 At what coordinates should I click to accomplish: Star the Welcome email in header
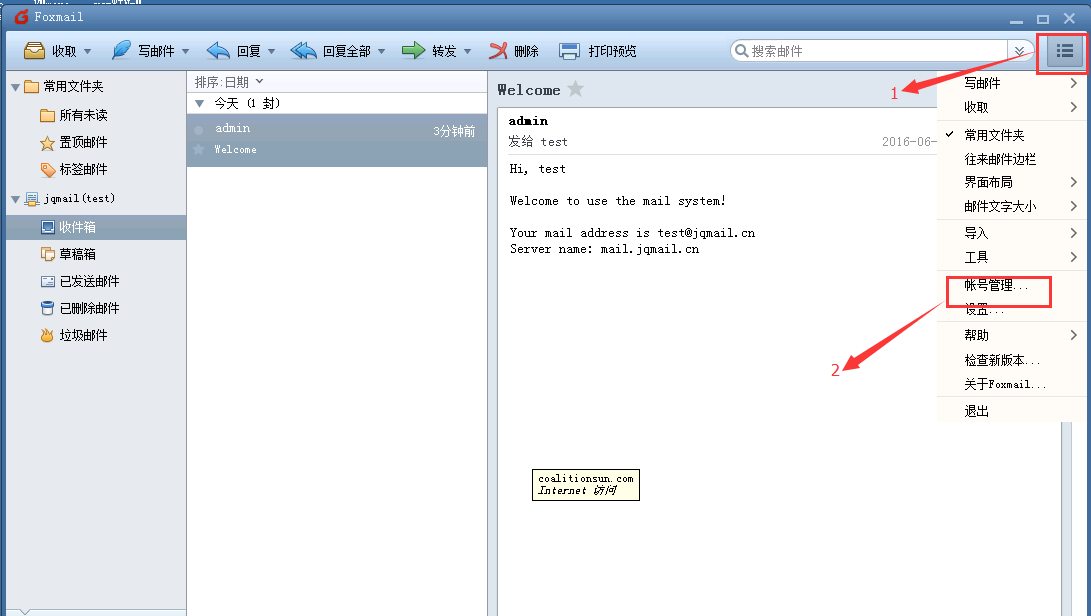point(575,89)
